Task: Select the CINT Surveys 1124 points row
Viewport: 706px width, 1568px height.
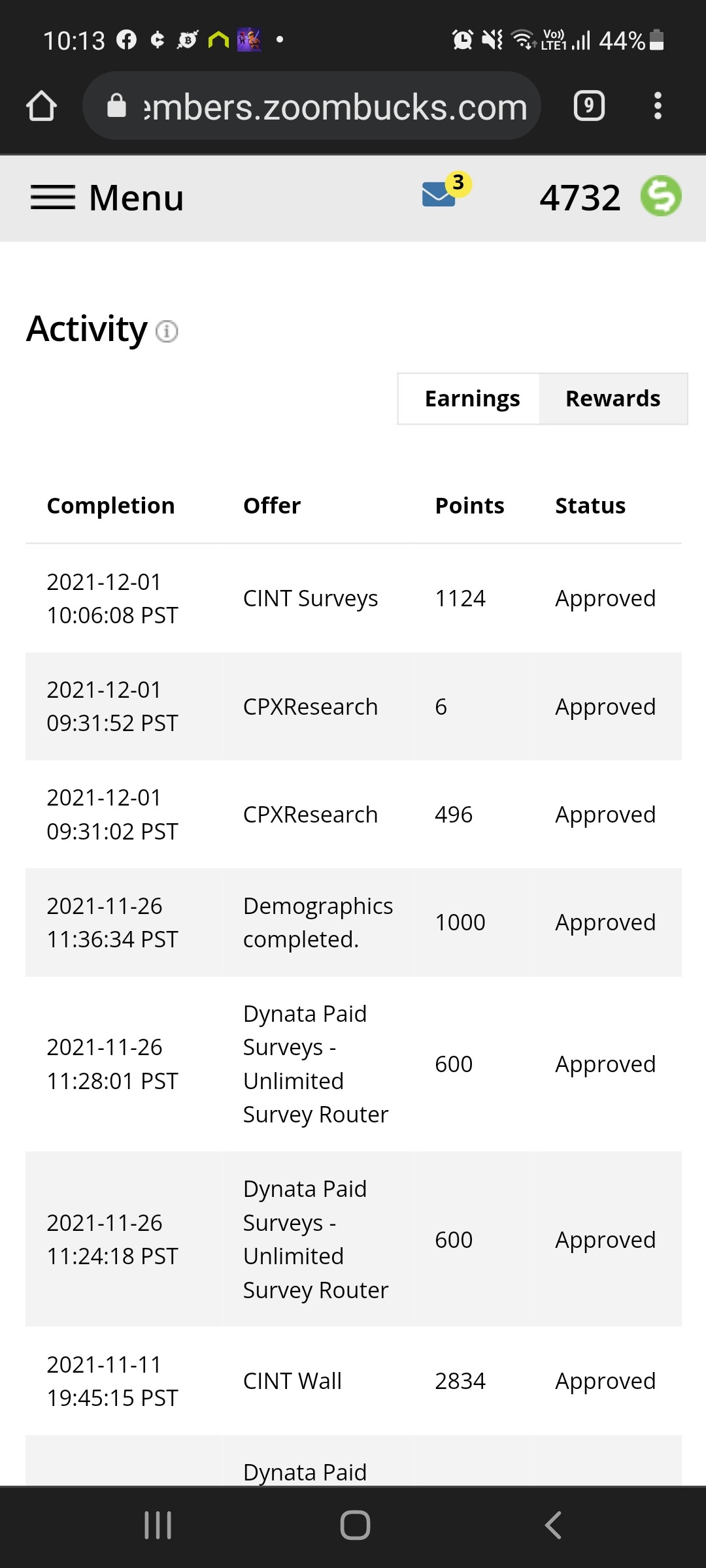Action: [x=354, y=598]
